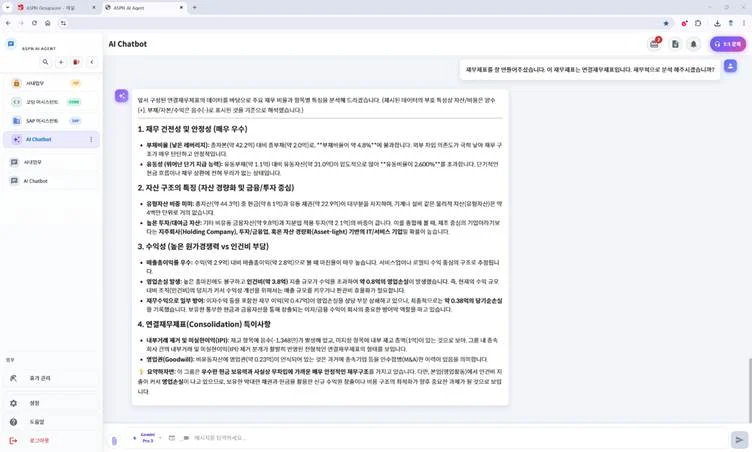The width and height of the screenshot is (752, 452).
Task: Open the tab search dropdown arrow
Action: [x=7, y=8]
